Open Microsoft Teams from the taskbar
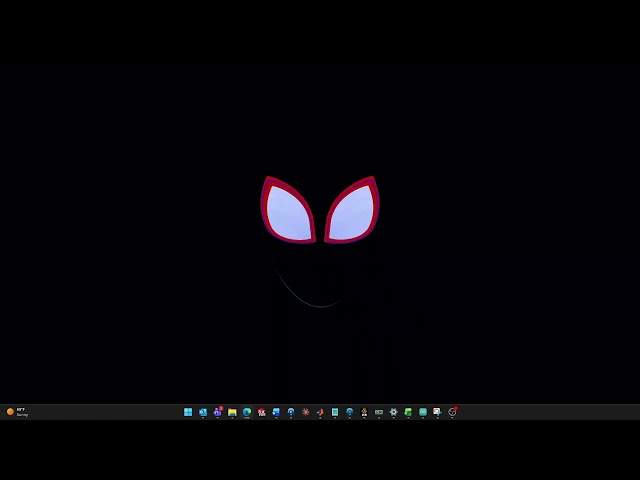This screenshot has width=640, height=480. tap(218, 412)
